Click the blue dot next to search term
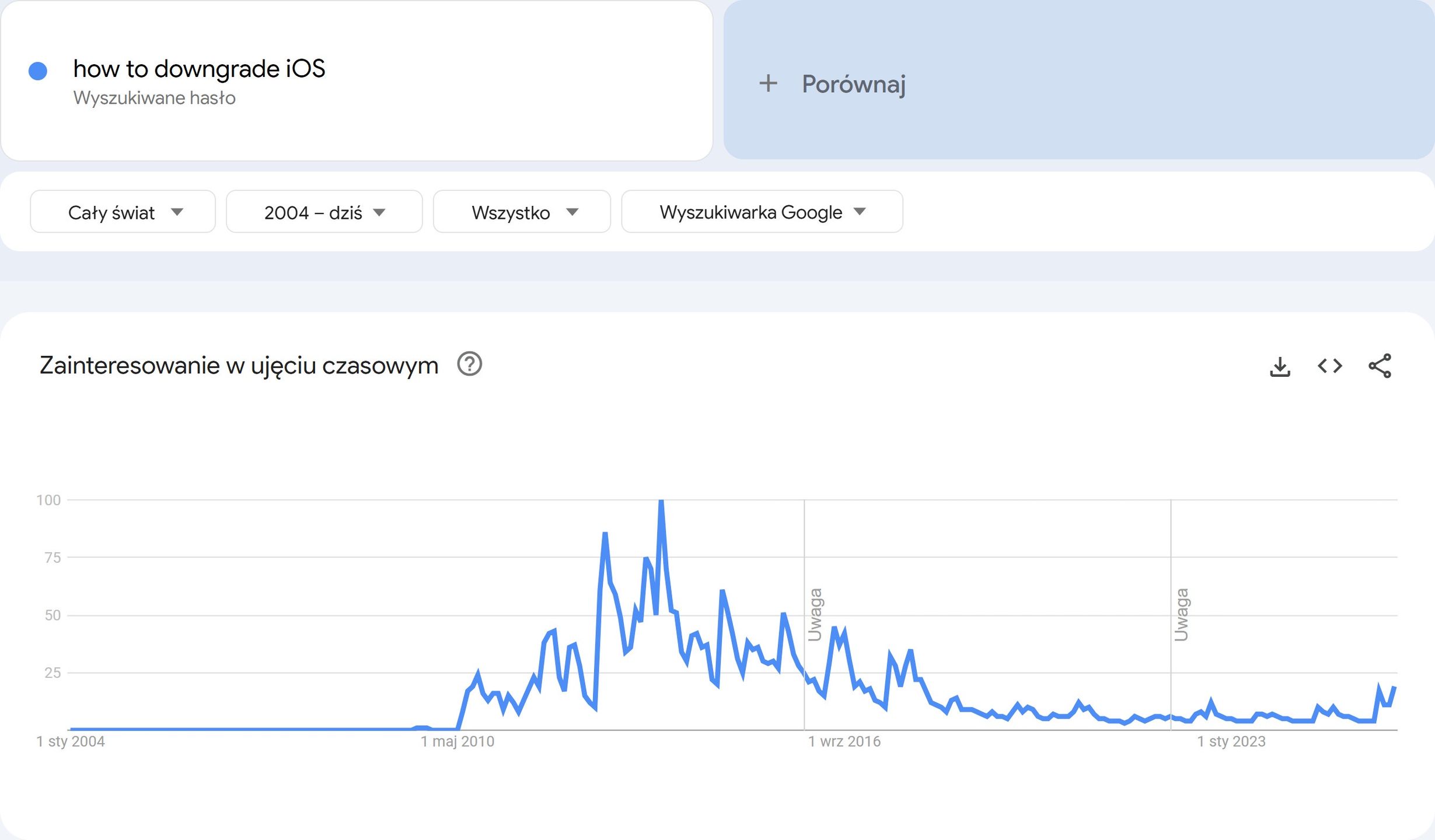The width and height of the screenshot is (1435, 840). (38, 71)
